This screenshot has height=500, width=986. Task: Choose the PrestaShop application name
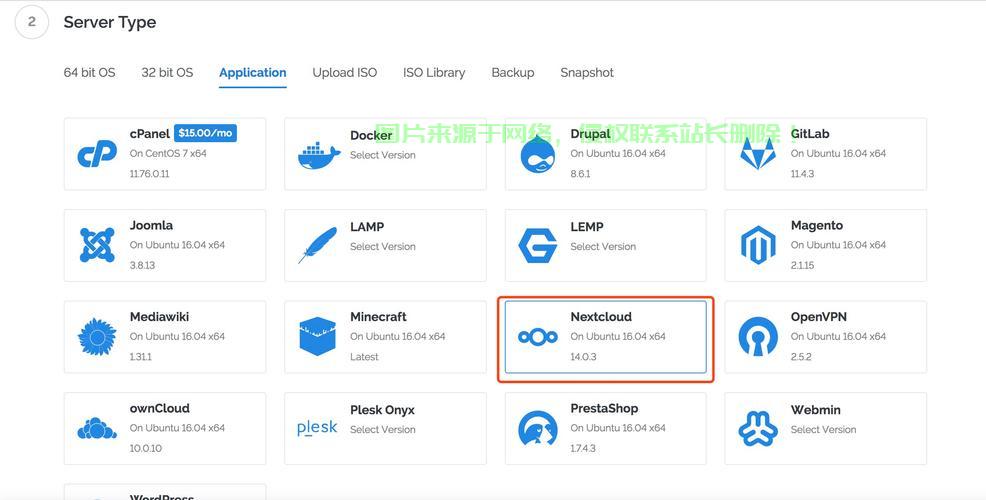coord(604,408)
